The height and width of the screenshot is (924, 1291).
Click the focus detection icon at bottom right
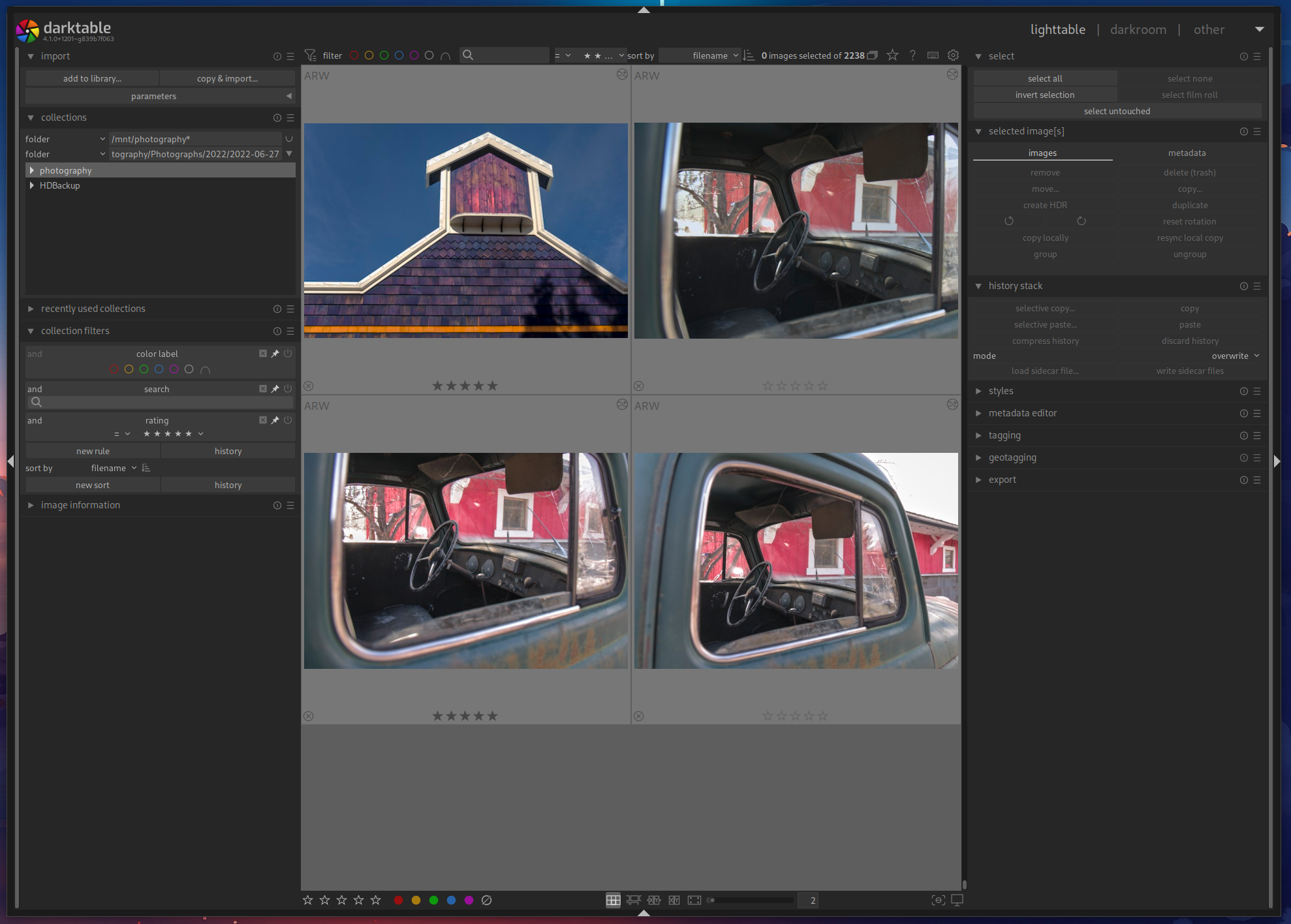pyautogui.click(x=938, y=900)
